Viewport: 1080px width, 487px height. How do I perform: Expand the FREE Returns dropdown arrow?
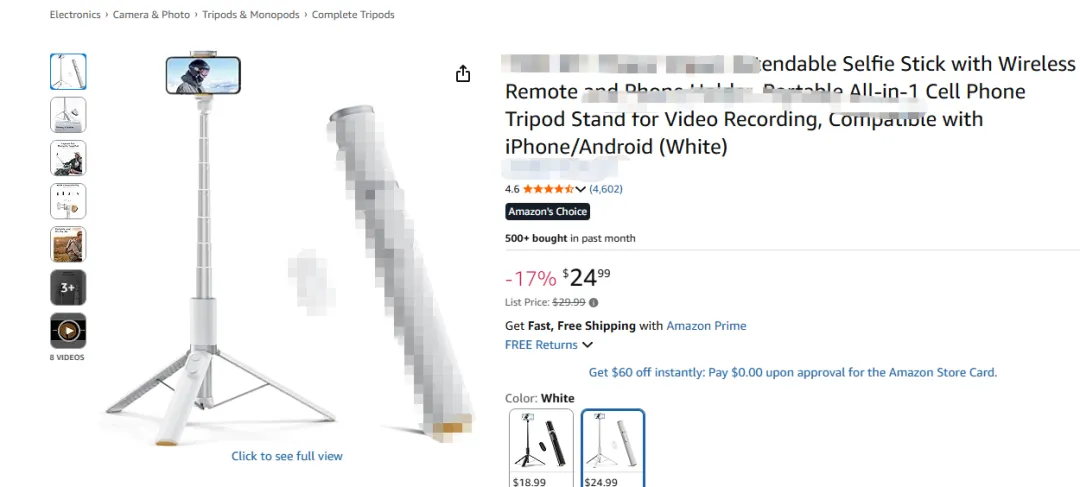point(587,345)
